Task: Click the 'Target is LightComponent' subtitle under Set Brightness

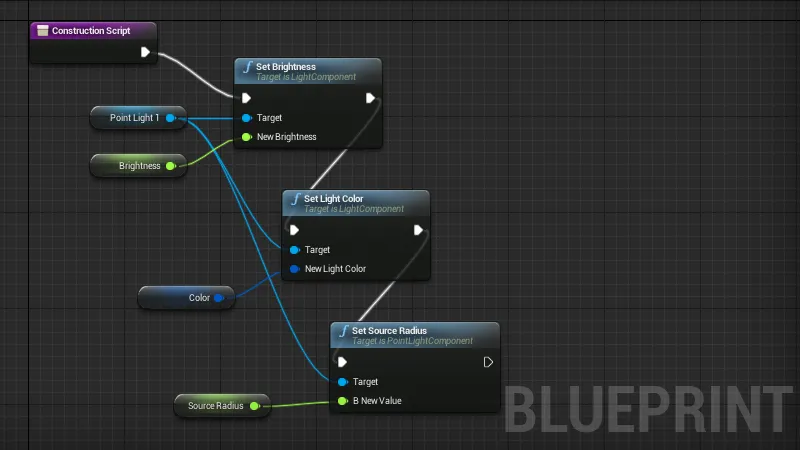Action: click(306, 77)
